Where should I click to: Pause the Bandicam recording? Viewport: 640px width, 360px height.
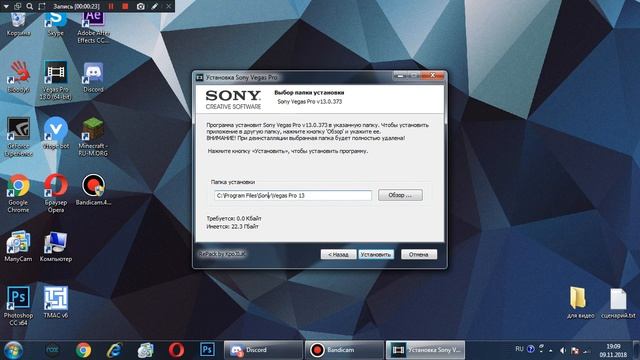click(x=111, y=6)
